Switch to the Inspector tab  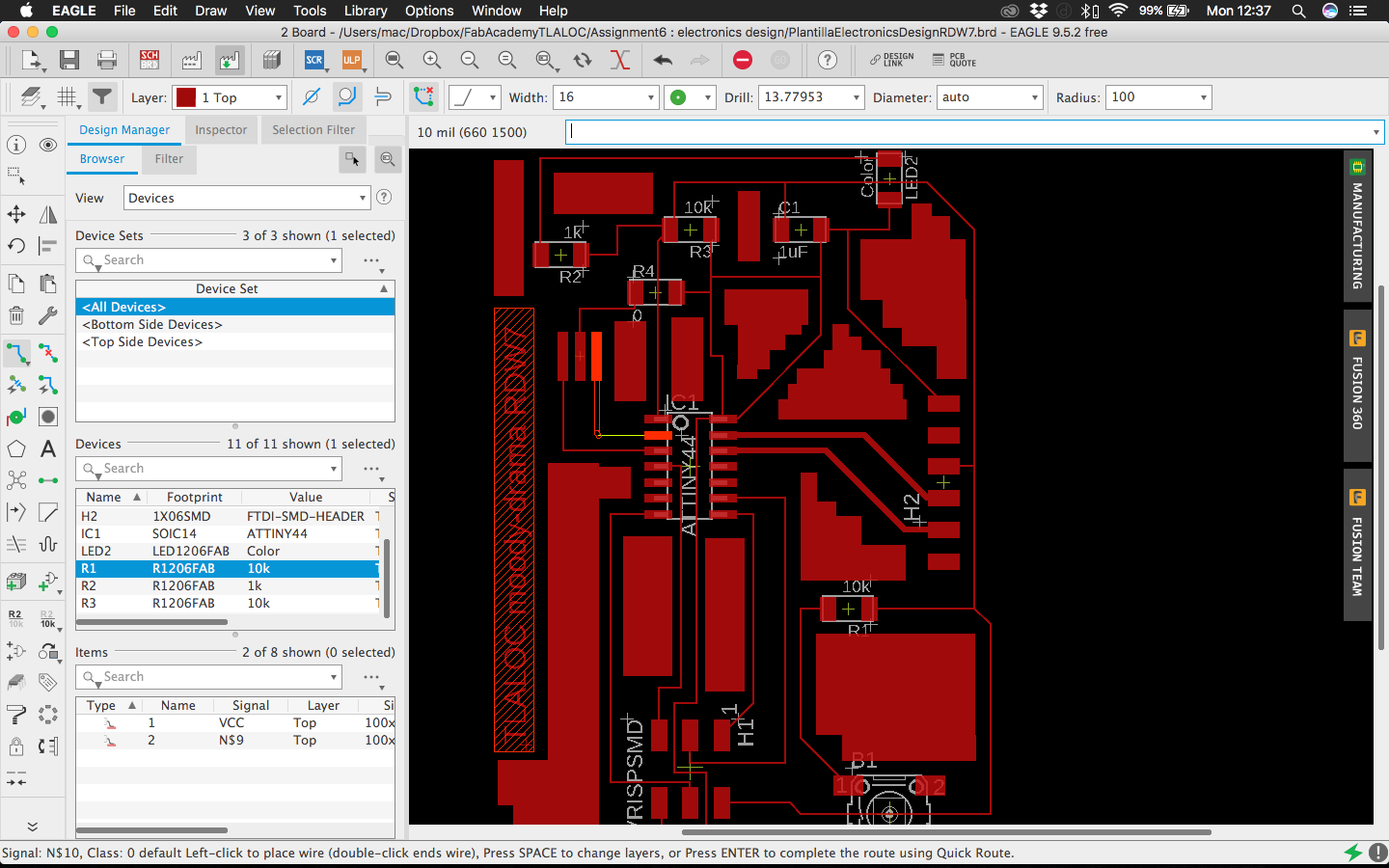pos(221,130)
